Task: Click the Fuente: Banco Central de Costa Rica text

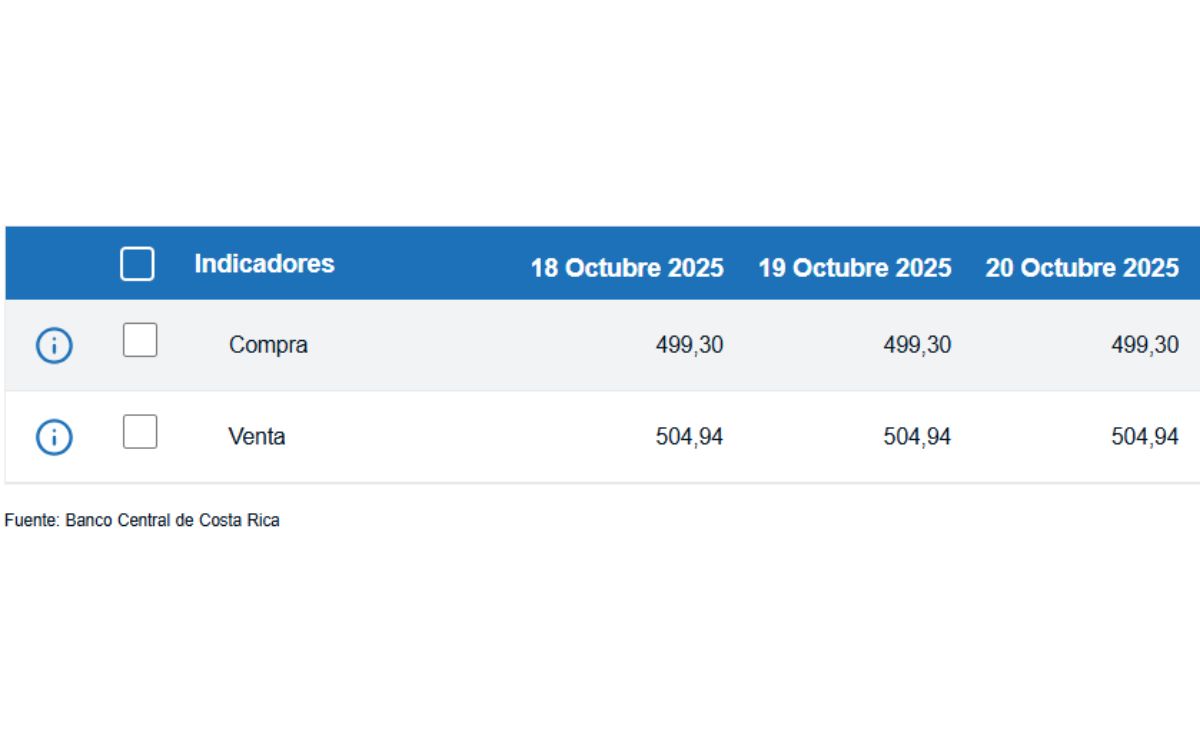Action: pyautogui.click(x=142, y=521)
